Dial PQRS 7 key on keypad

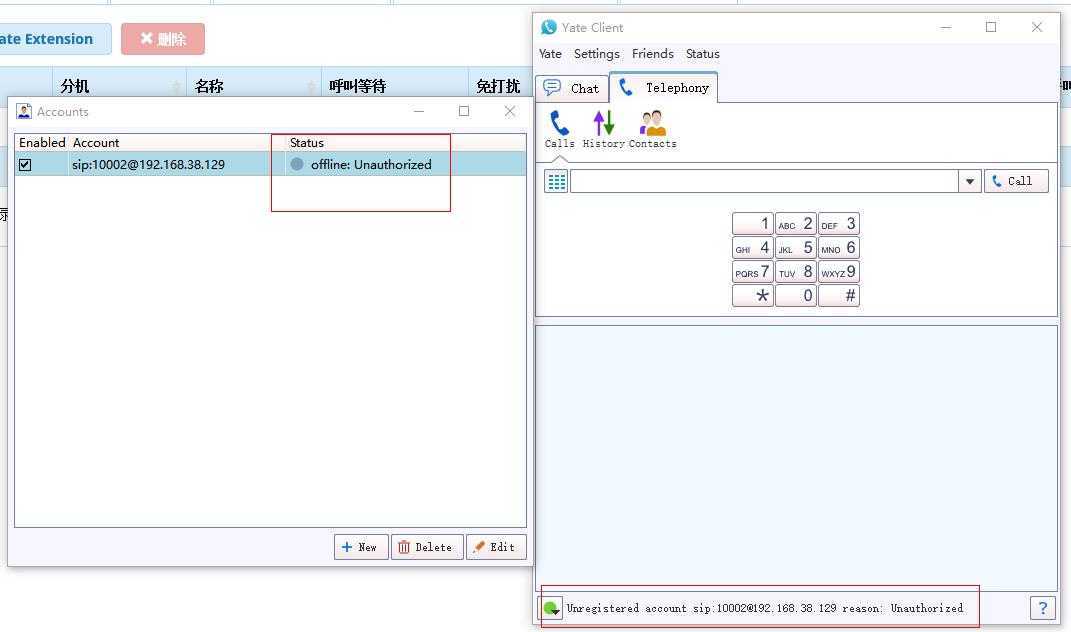coord(753,272)
